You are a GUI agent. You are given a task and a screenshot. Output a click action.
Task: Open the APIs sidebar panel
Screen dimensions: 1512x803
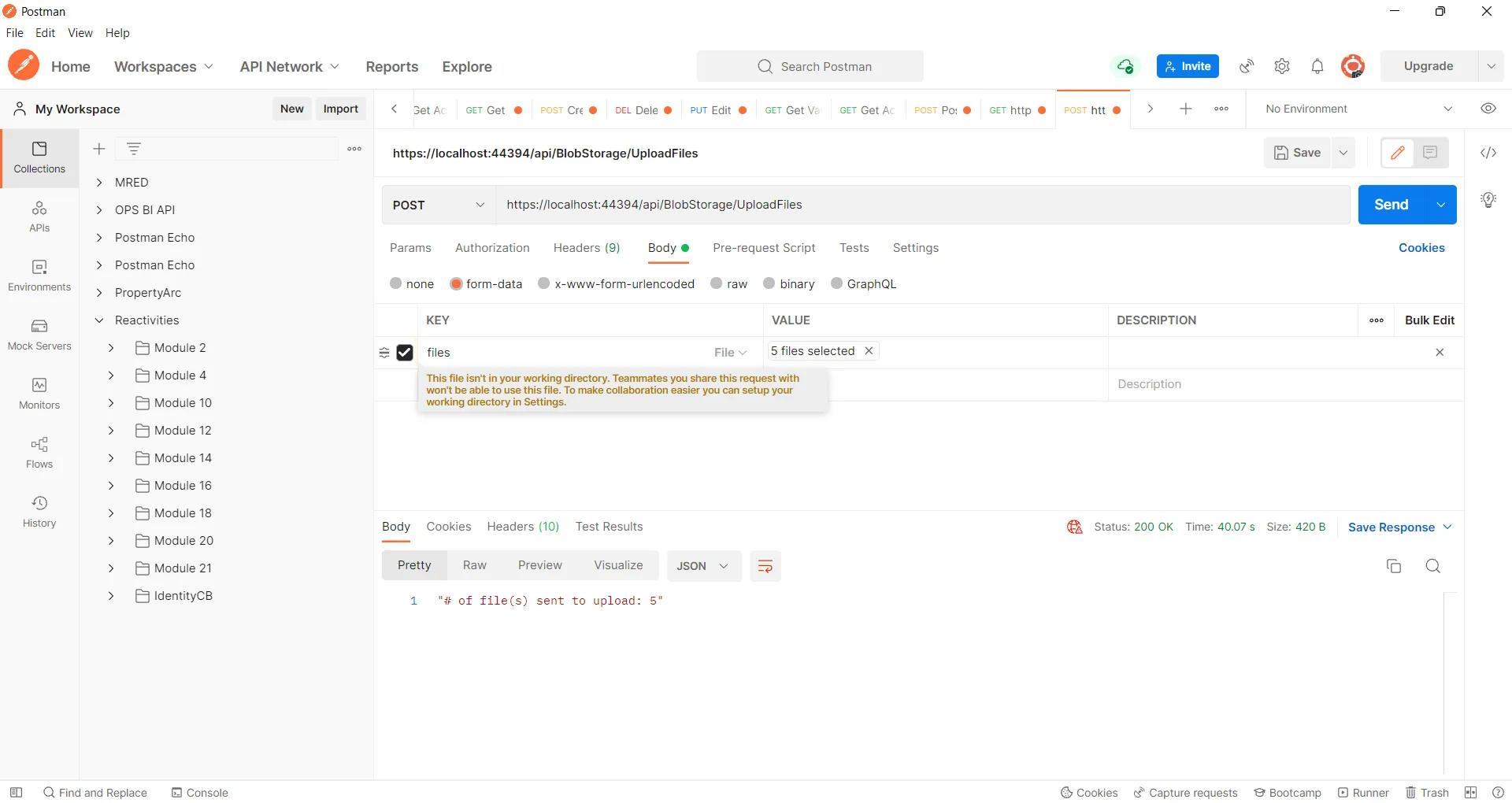point(39,217)
